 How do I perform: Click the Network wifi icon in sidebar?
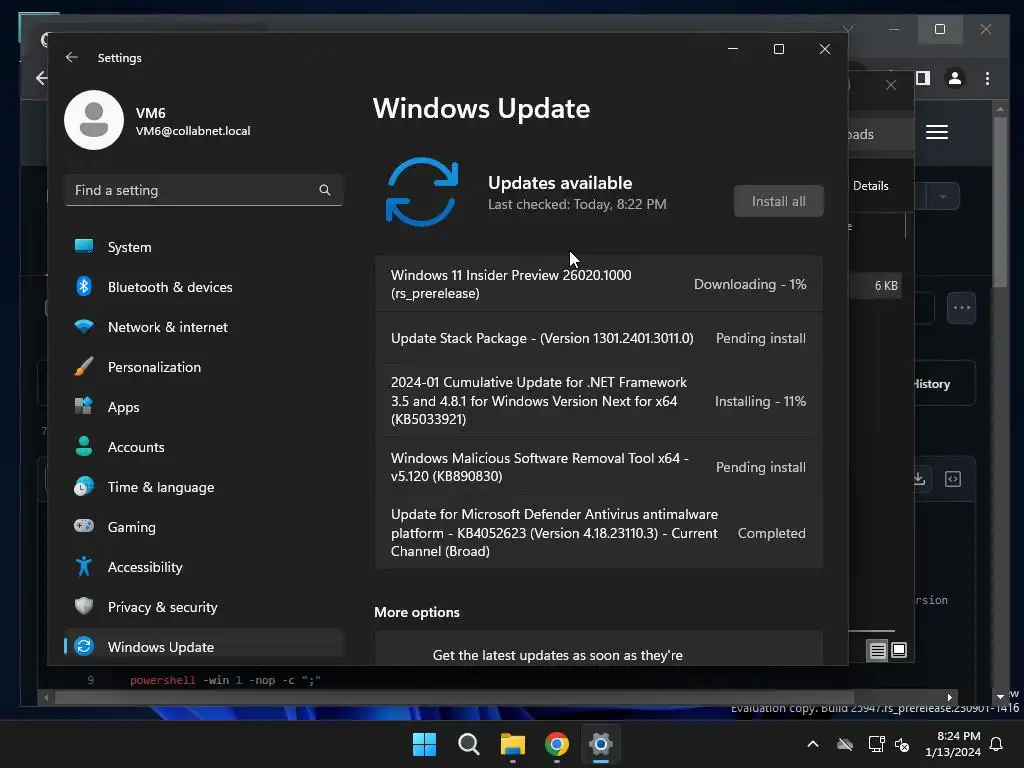[84, 326]
